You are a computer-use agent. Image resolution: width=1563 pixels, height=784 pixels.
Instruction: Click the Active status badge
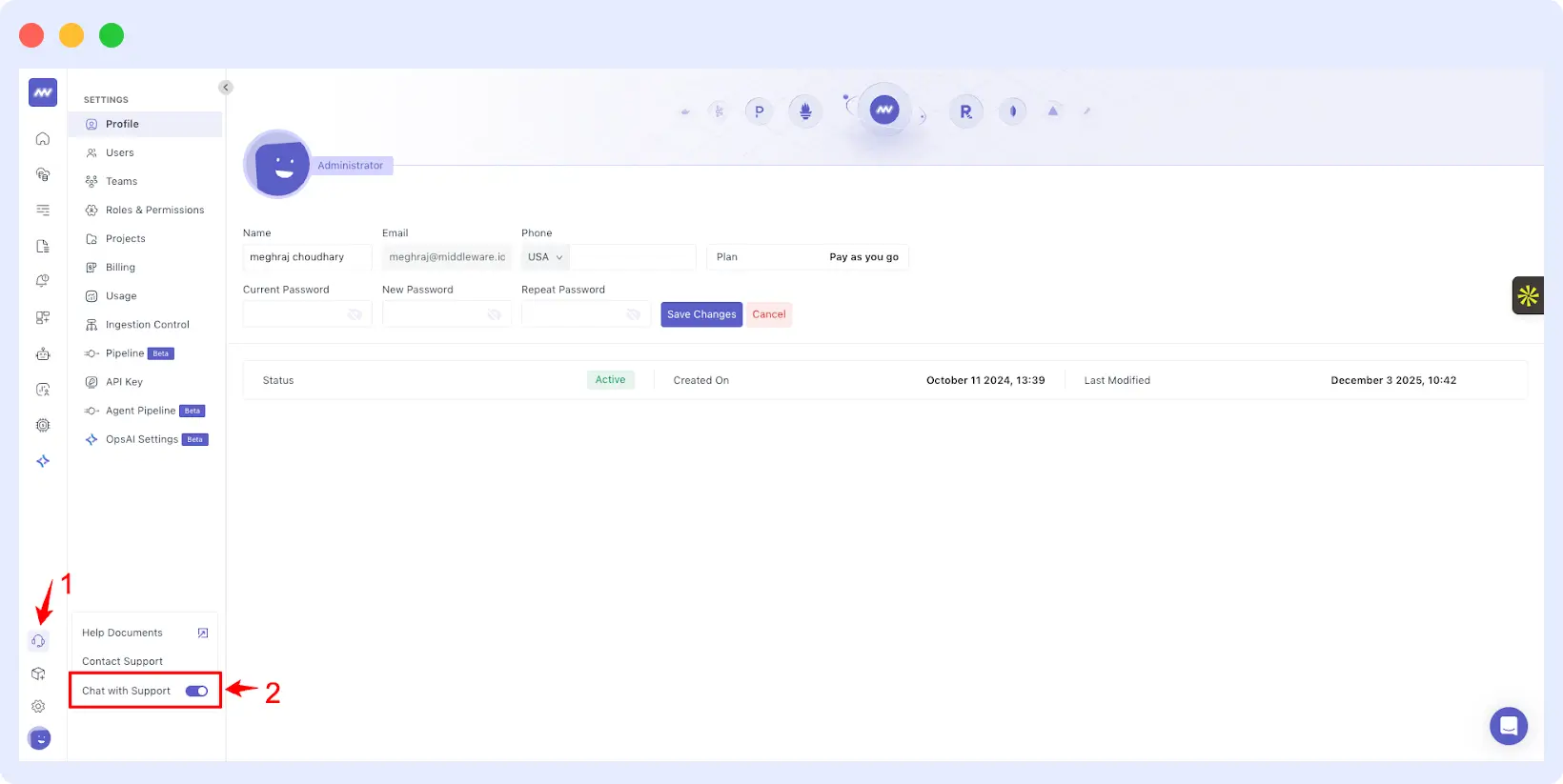610,379
